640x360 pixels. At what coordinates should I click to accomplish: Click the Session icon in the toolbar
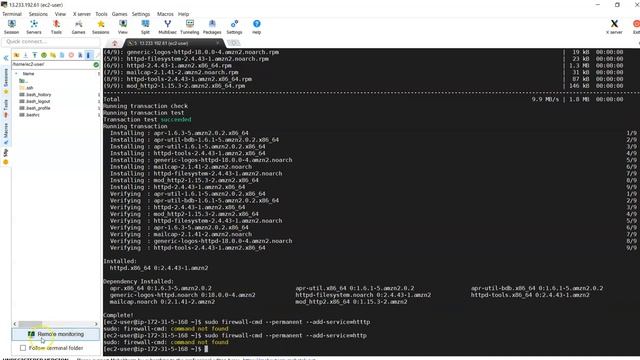[11, 27]
